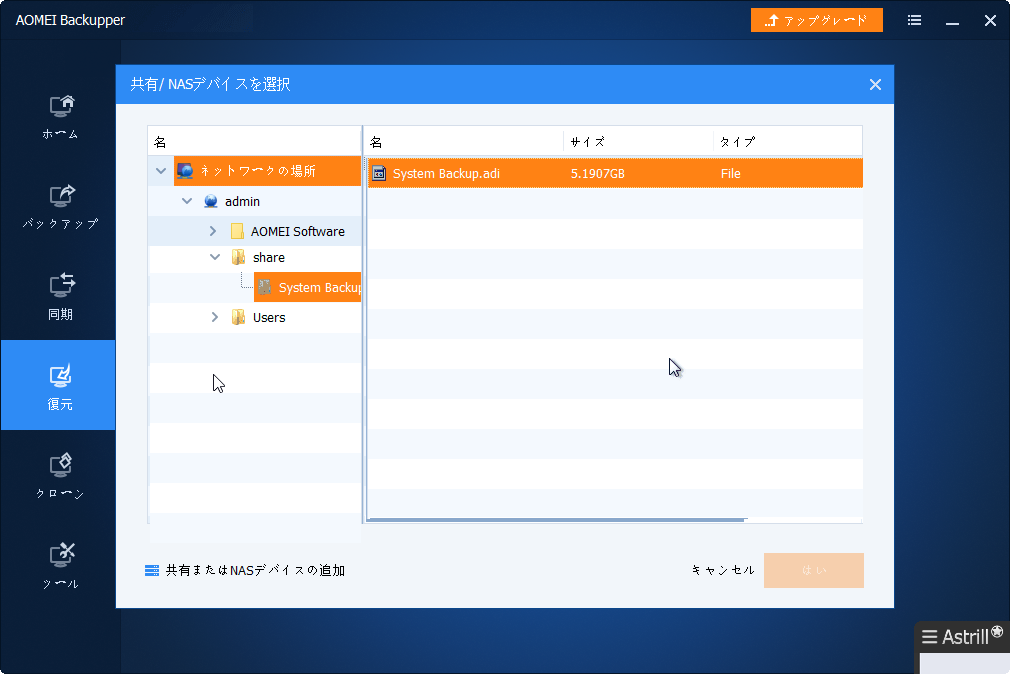Image resolution: width=1010 pixels, height=674 pixels.
Task: Click the キャンセル button
Action: [x=723, y=570]
